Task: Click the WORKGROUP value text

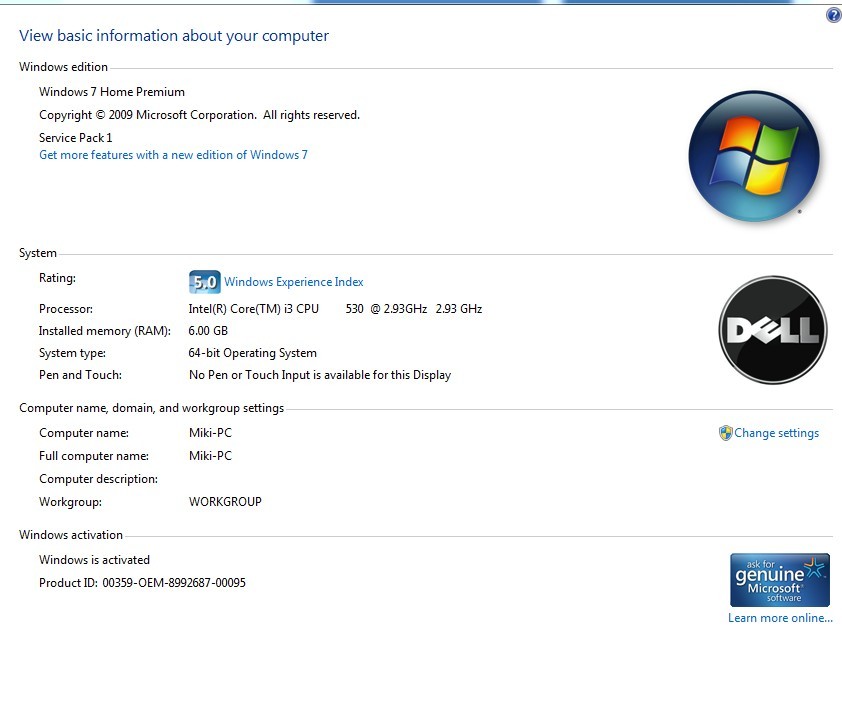Action: click(x=225, y=502)
